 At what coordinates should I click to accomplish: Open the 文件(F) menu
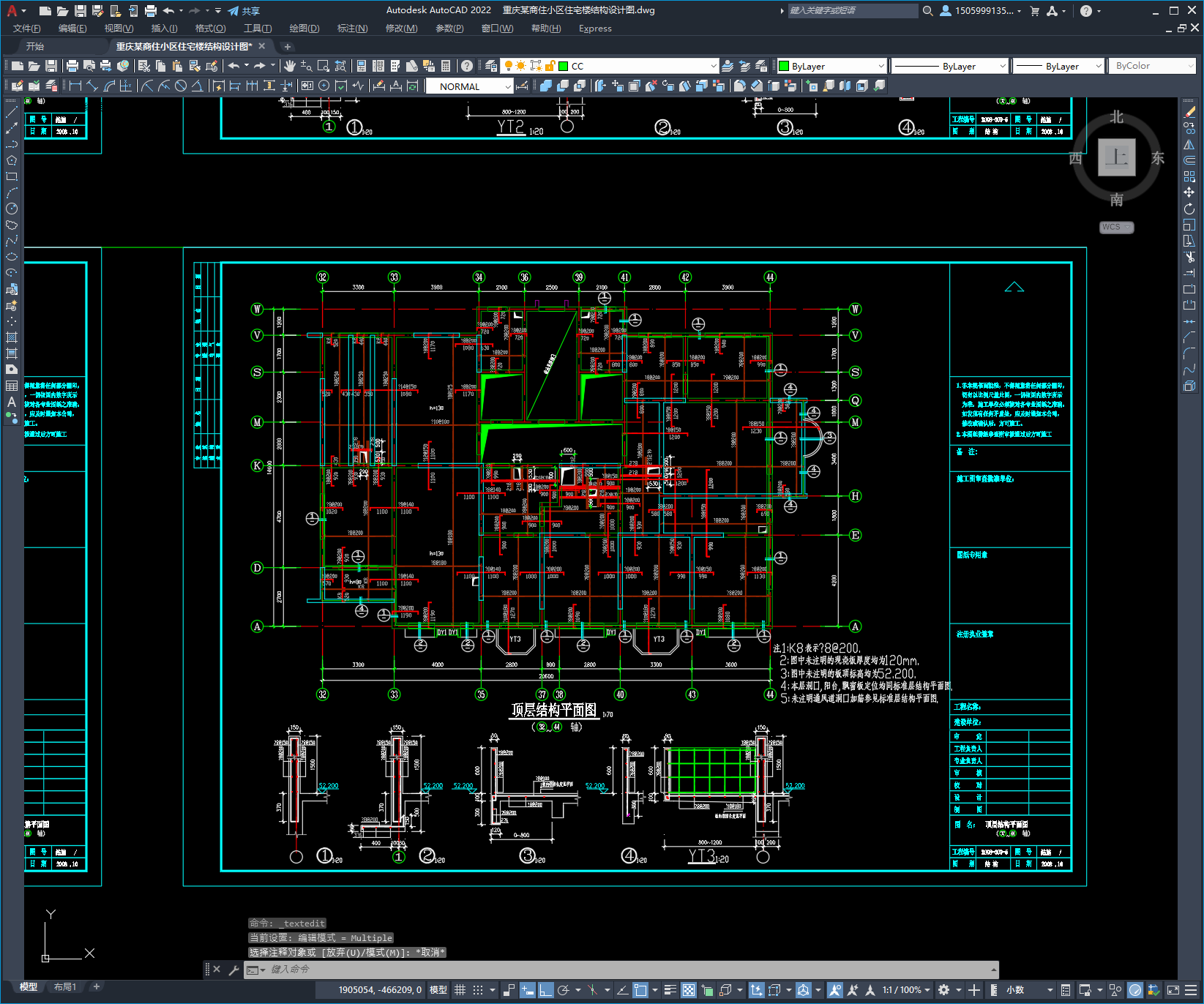pyautogui.click(x=27, y=29)
